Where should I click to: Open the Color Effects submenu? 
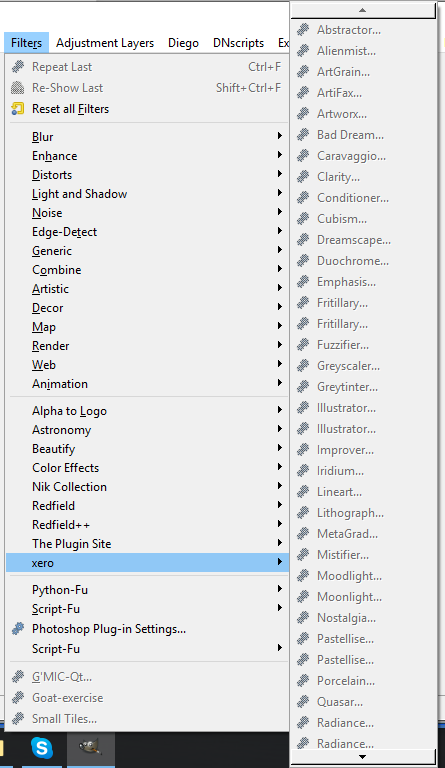[x=147, y=468]
